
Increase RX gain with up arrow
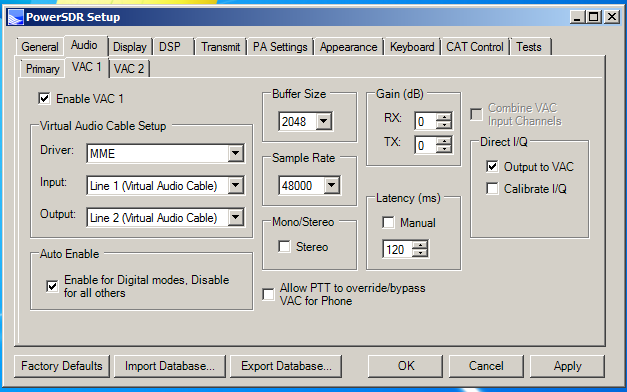pyautogui.click(x=444, y=117)
